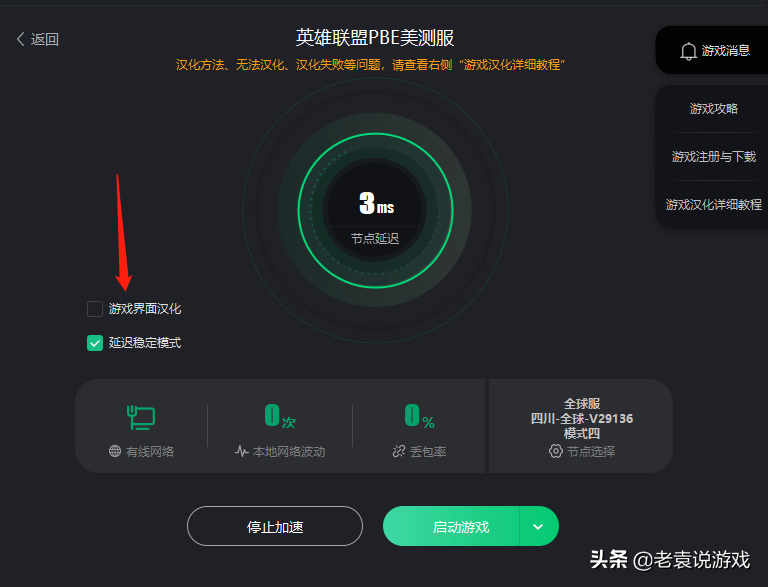Click the link icon beside 丢包率
Viewport: 768px width, 587px height.
[x=399, y=451]
